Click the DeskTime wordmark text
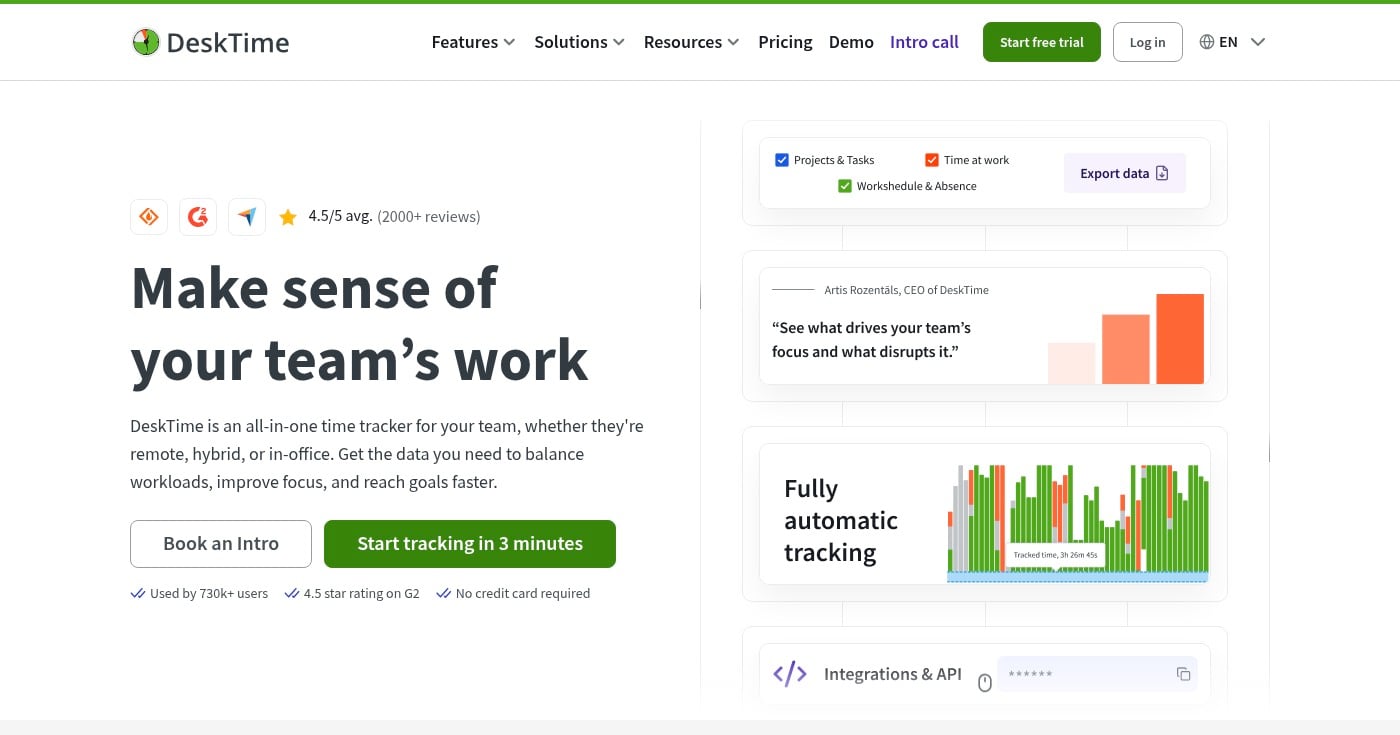This screenshot has height=735, width=1400. [x=228, y=42]
